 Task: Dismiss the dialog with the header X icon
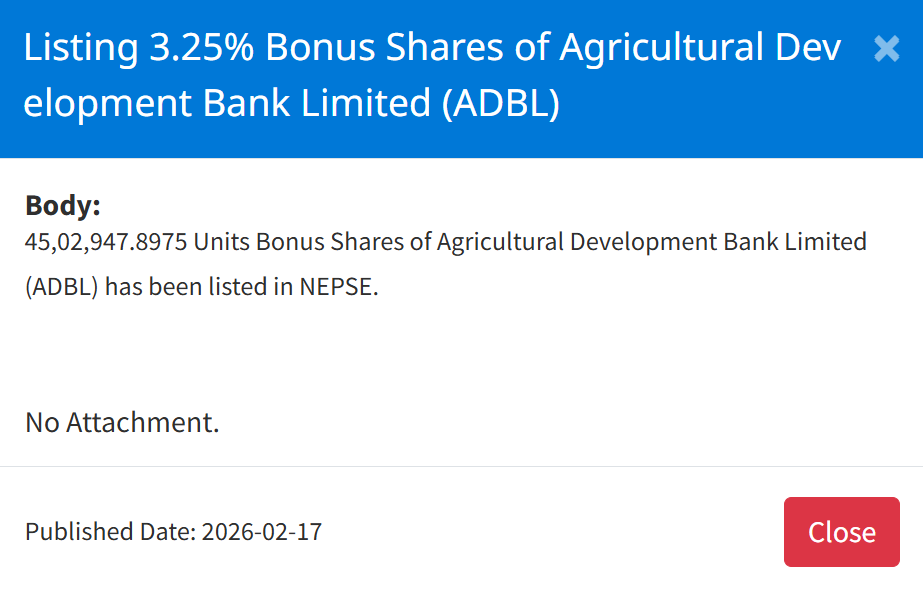pyautogui.click(x=887, y=48)
